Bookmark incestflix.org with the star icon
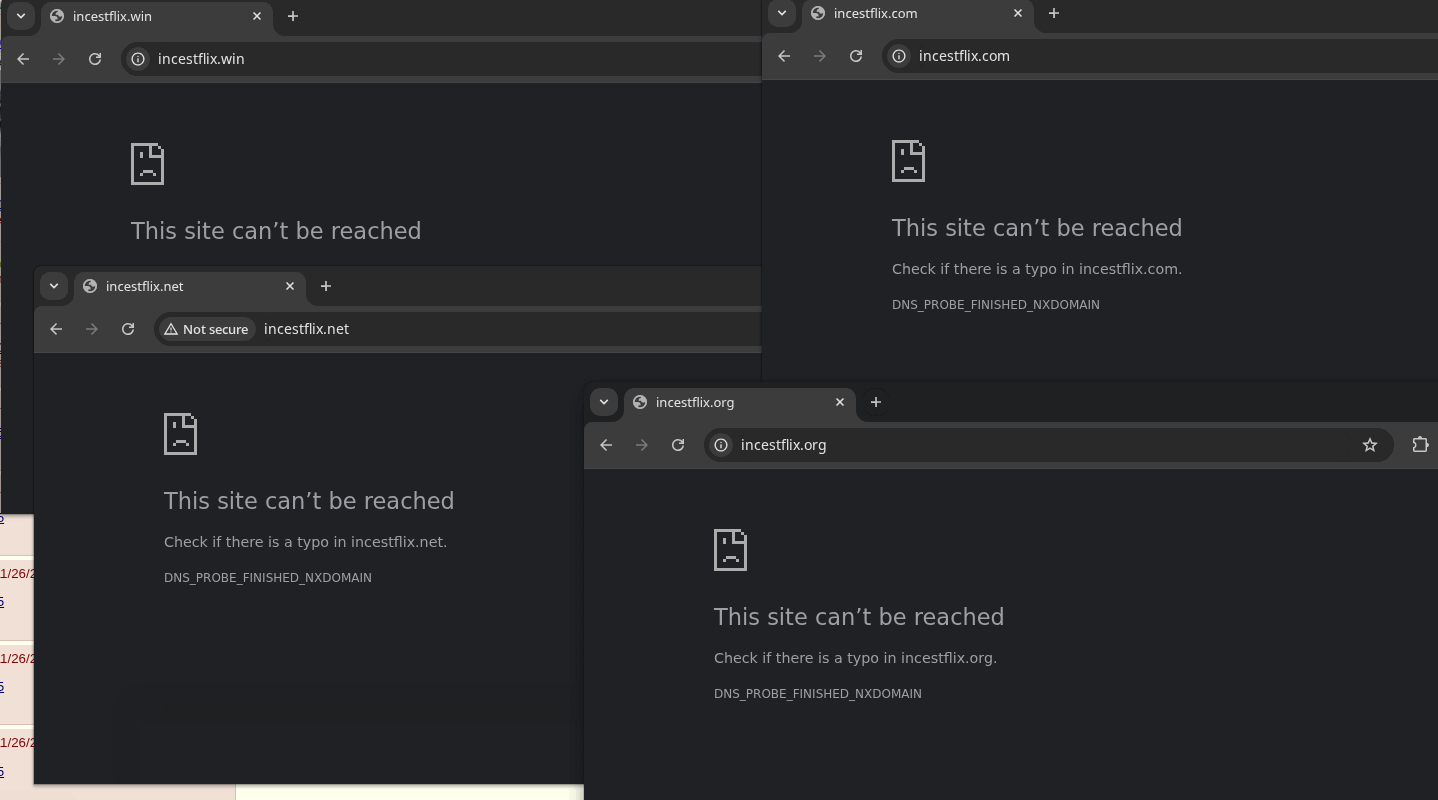 pyautogui.click(x=1370, y=445)
